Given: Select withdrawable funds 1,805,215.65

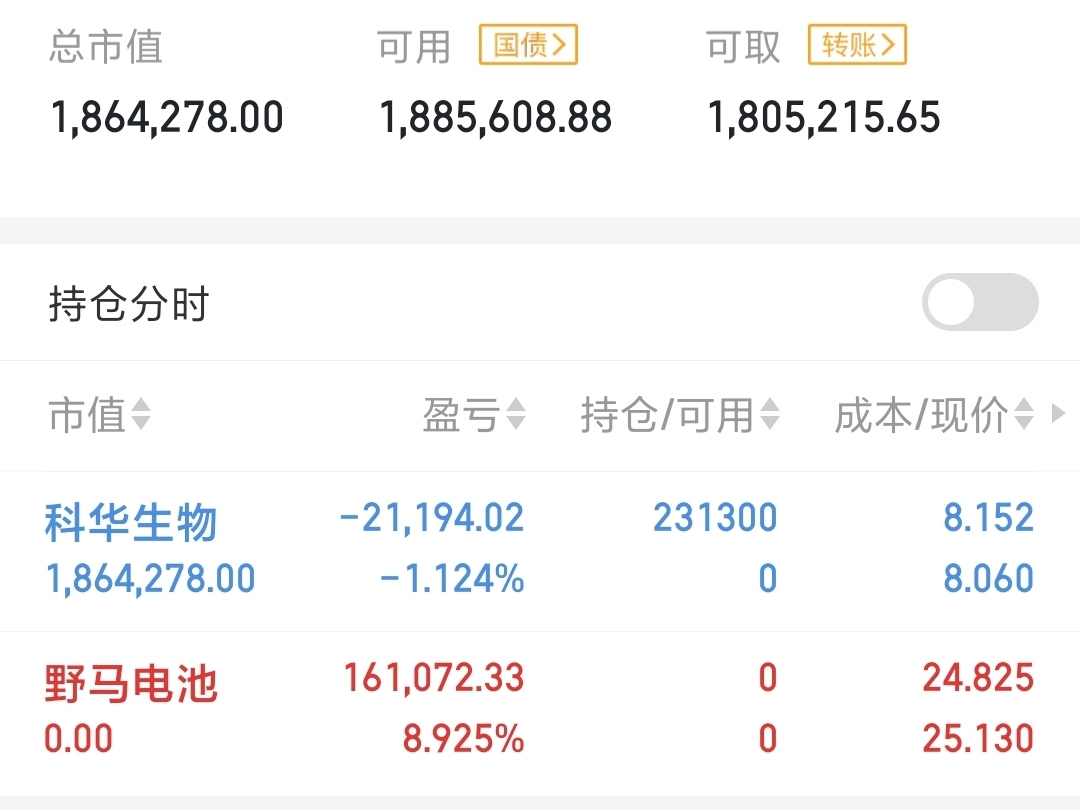Looking at the screenshot, I should coord(824,116).
